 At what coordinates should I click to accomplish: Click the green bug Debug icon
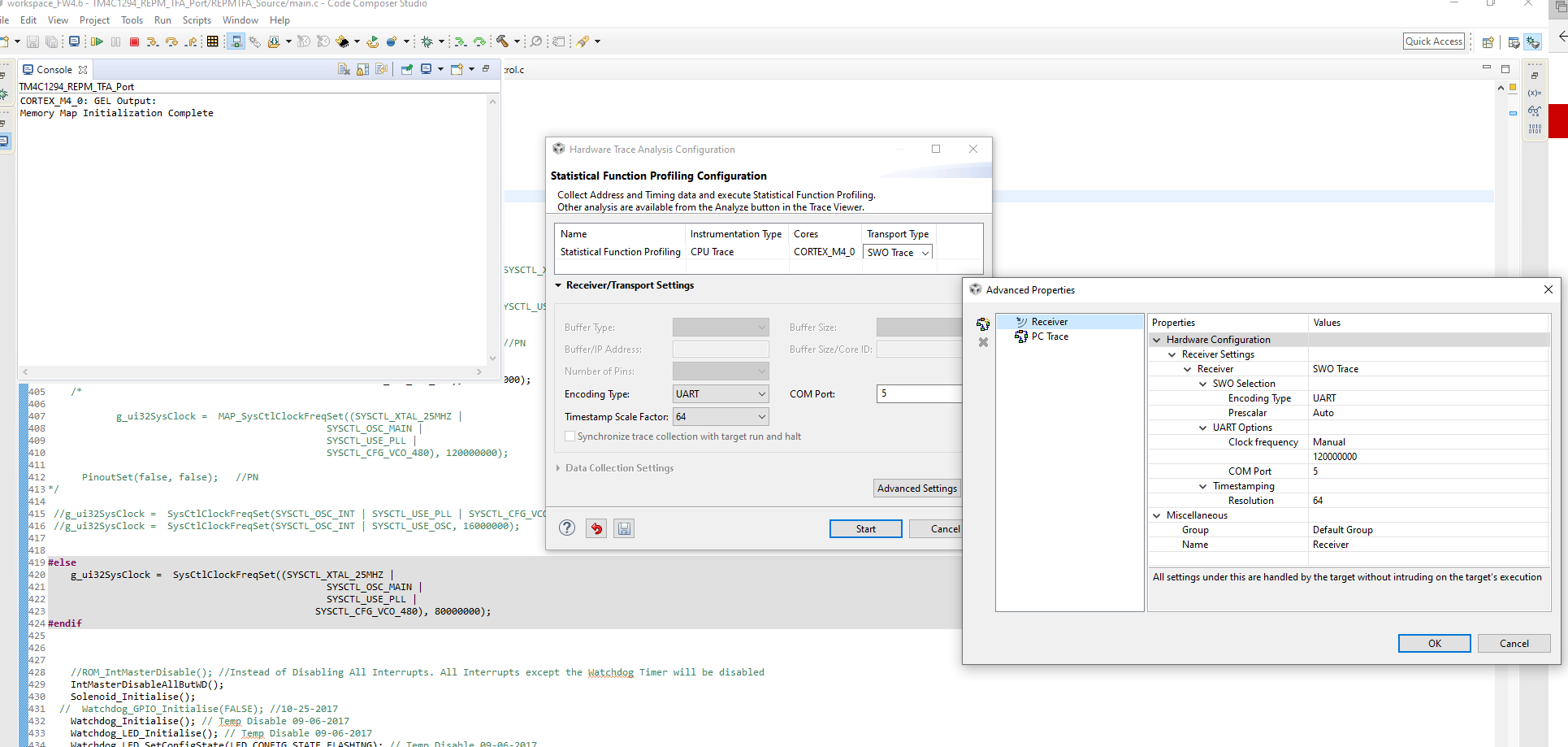point(427,41)
